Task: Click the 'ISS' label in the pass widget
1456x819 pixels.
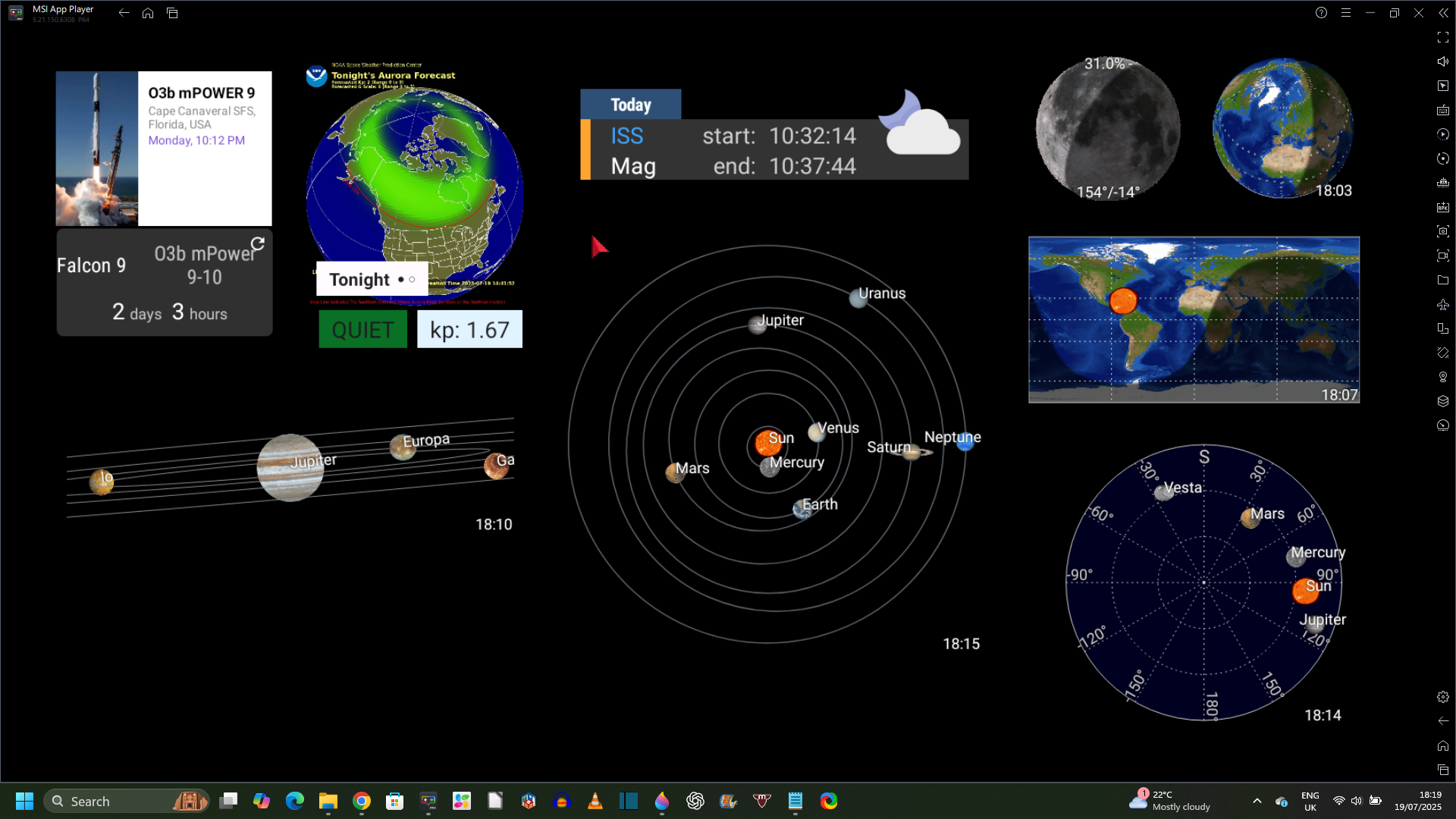Action: pyautogui.click(x=627, y=136)
